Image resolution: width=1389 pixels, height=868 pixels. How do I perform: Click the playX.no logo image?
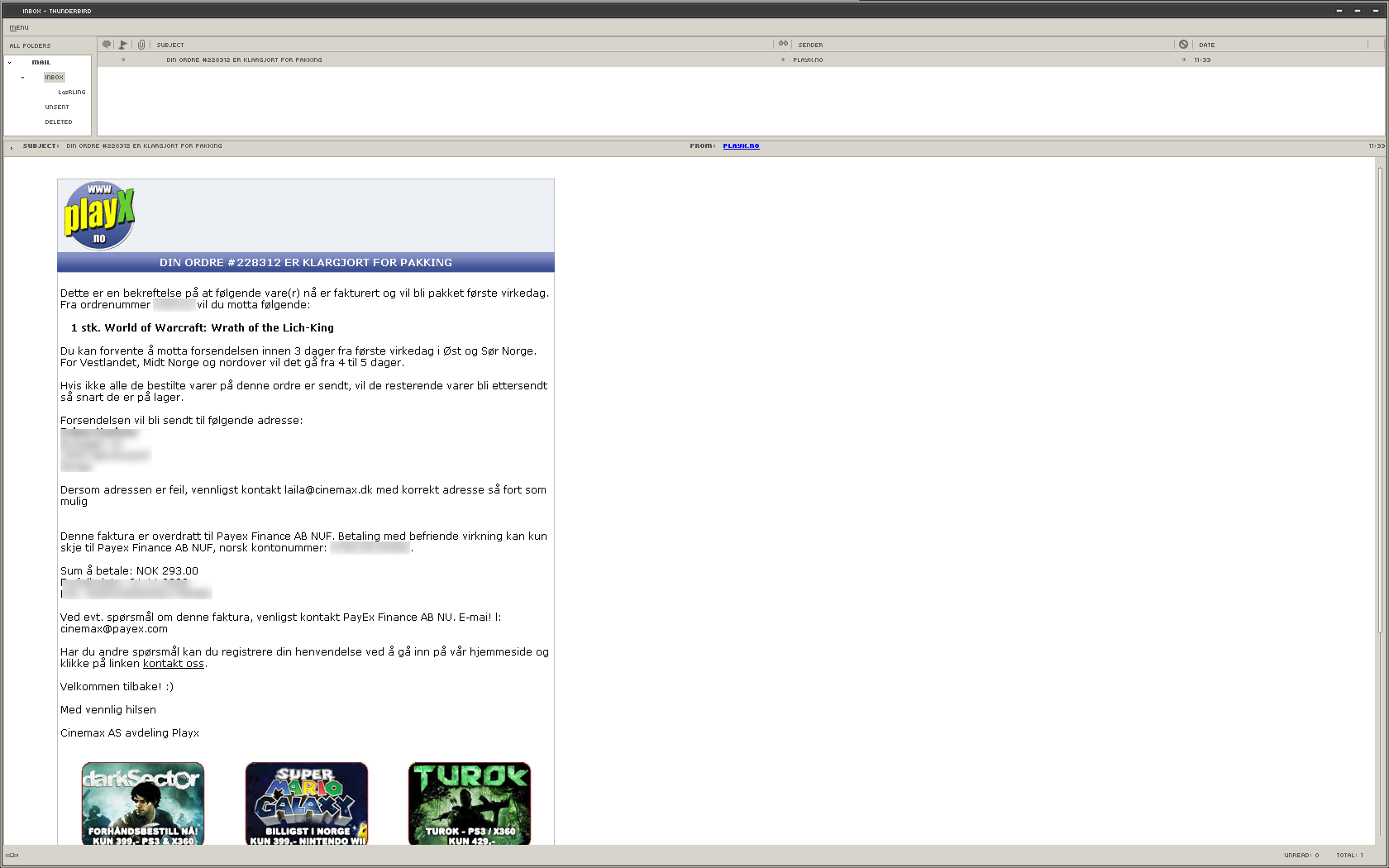pos(99,216)
